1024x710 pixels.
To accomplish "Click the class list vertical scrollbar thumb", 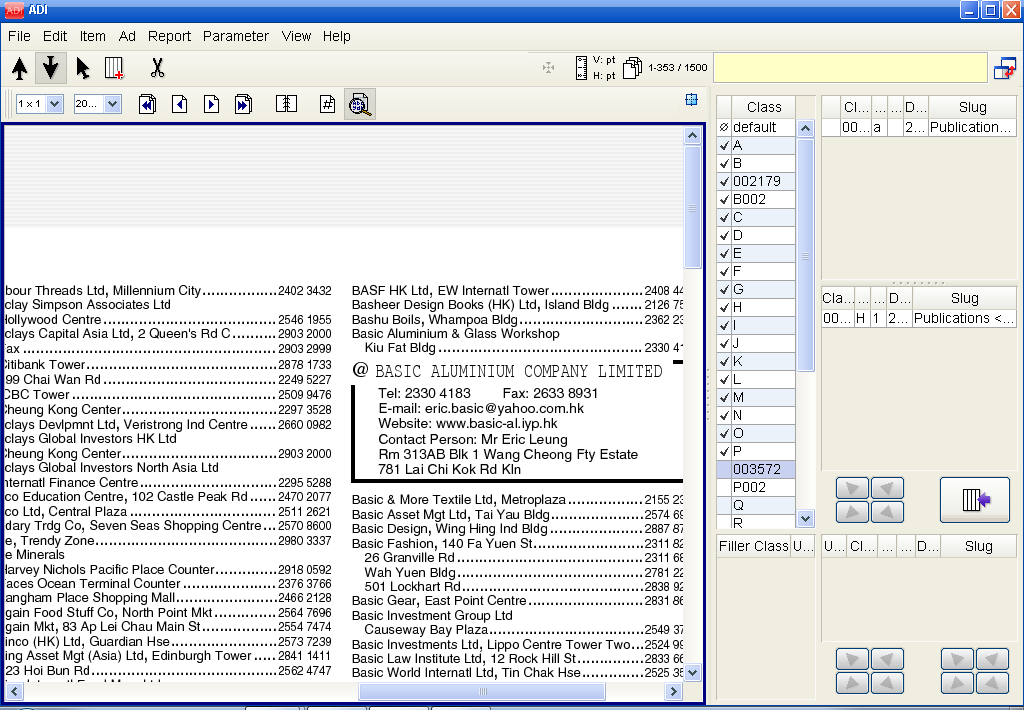I will 805,255.
